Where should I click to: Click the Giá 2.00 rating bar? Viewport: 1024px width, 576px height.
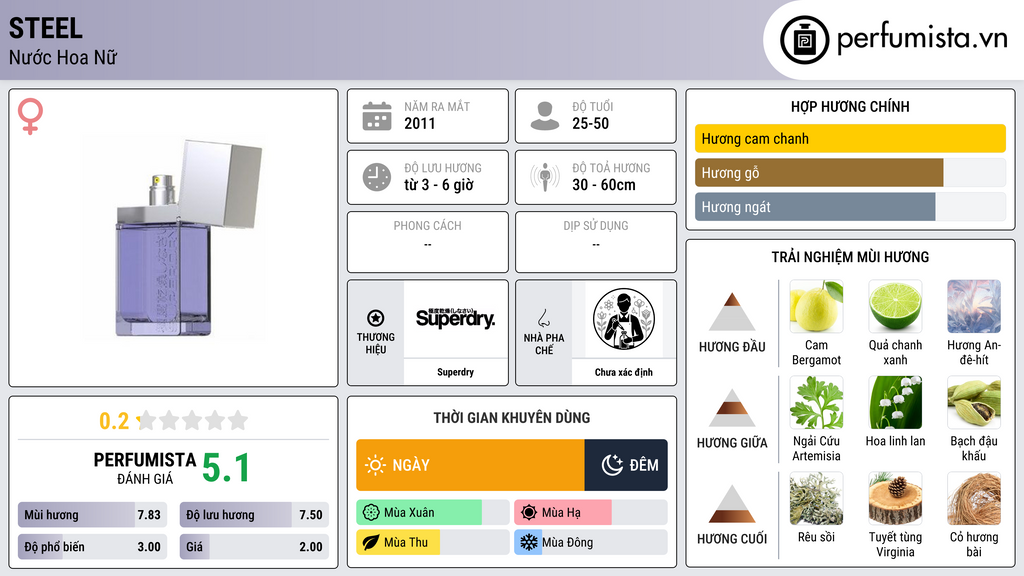(x=254, y=547)
